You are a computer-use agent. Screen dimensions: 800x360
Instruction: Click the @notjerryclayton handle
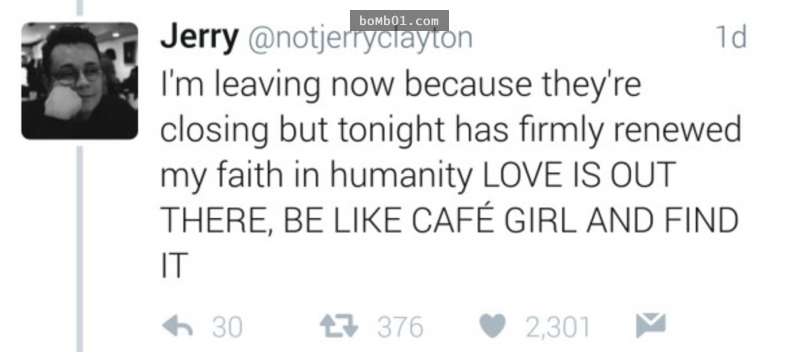(x=360, y=39)
